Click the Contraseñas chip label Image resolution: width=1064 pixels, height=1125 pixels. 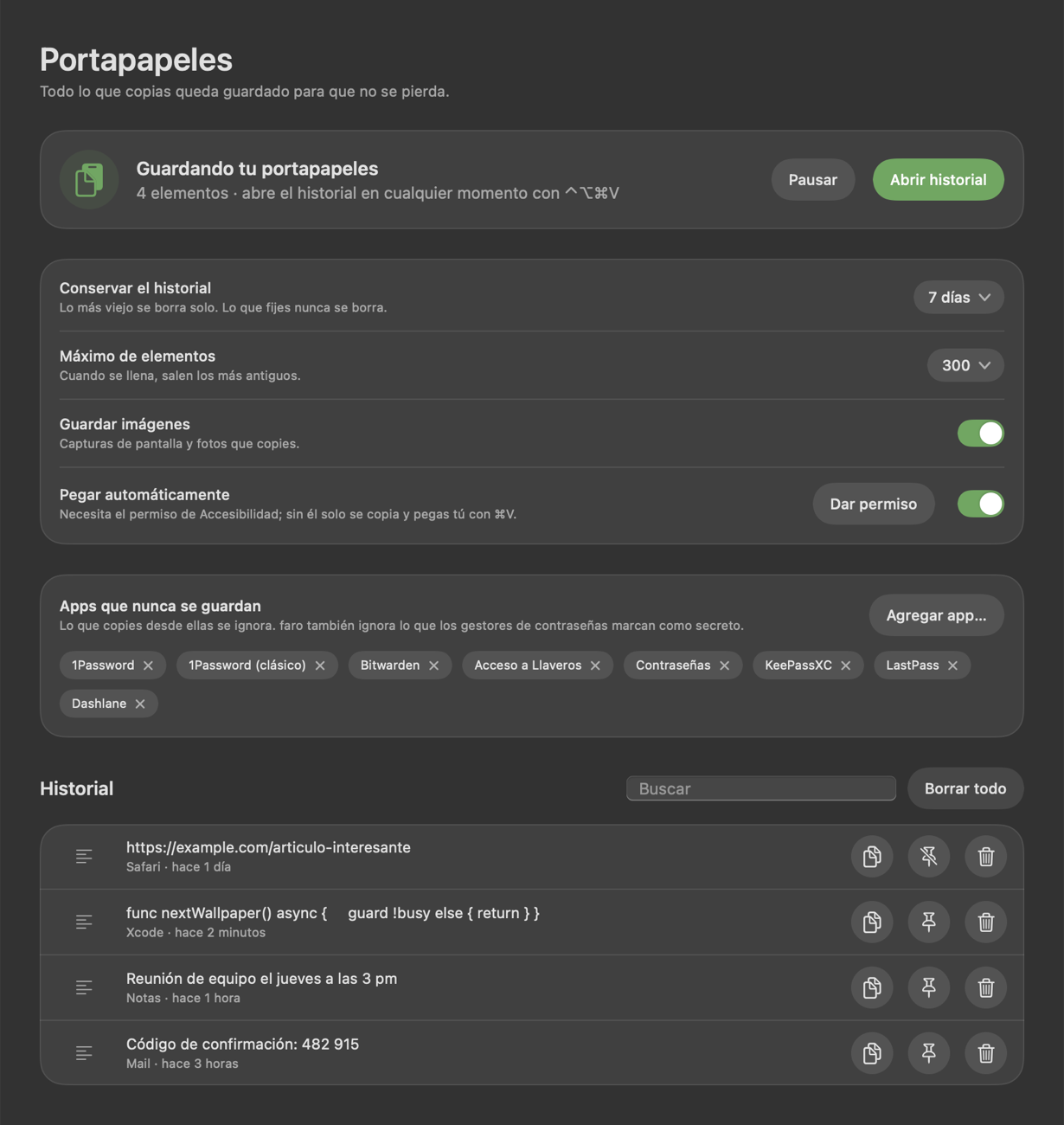click(x=673, y=665)
